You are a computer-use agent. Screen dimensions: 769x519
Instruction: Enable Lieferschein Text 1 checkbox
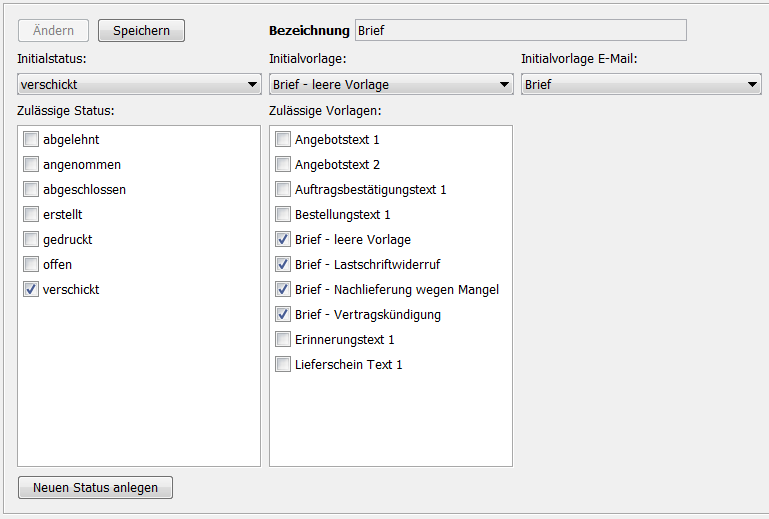click(x=284, y=365)
